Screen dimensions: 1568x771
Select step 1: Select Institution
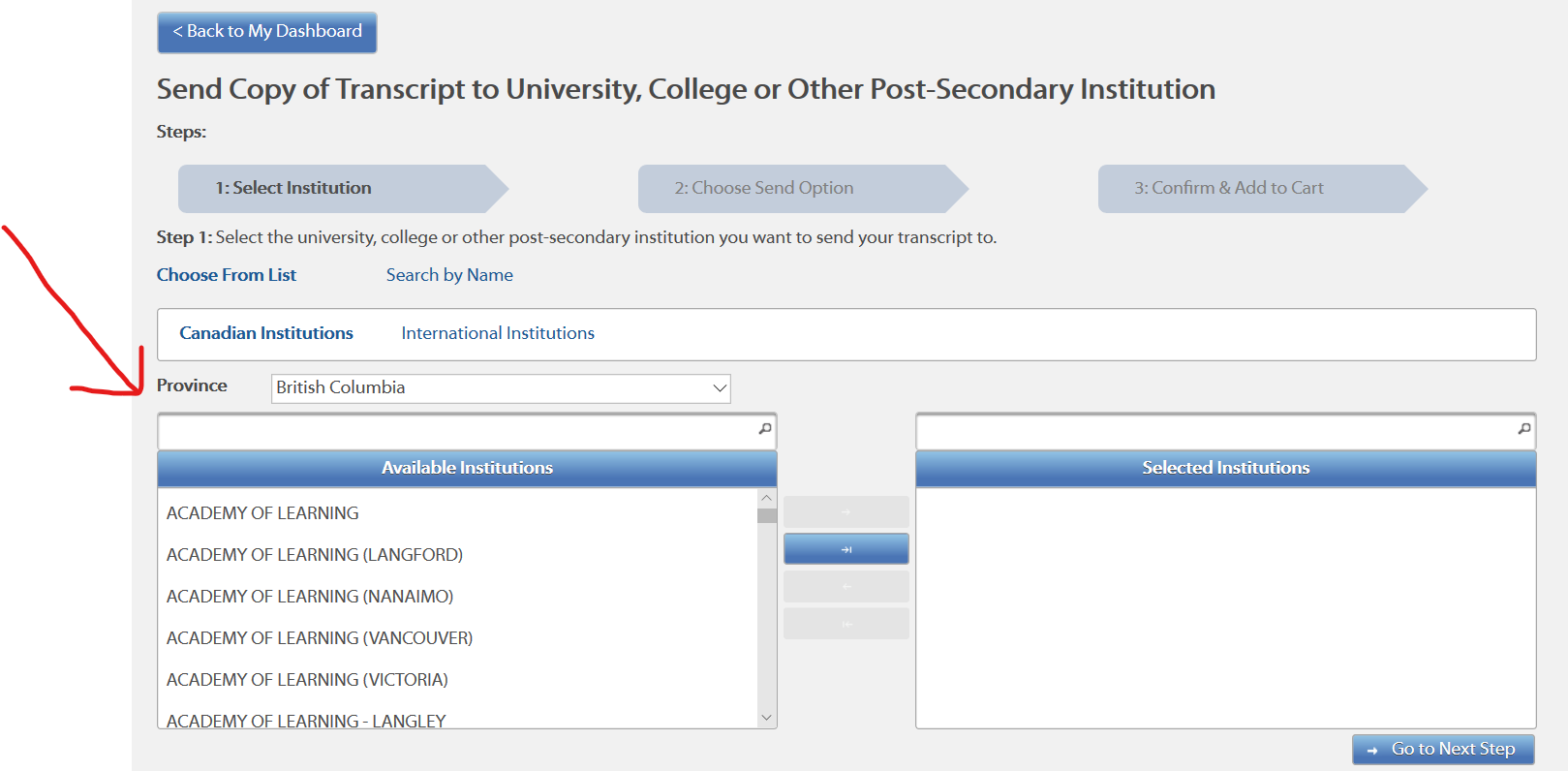pos(343,188)
